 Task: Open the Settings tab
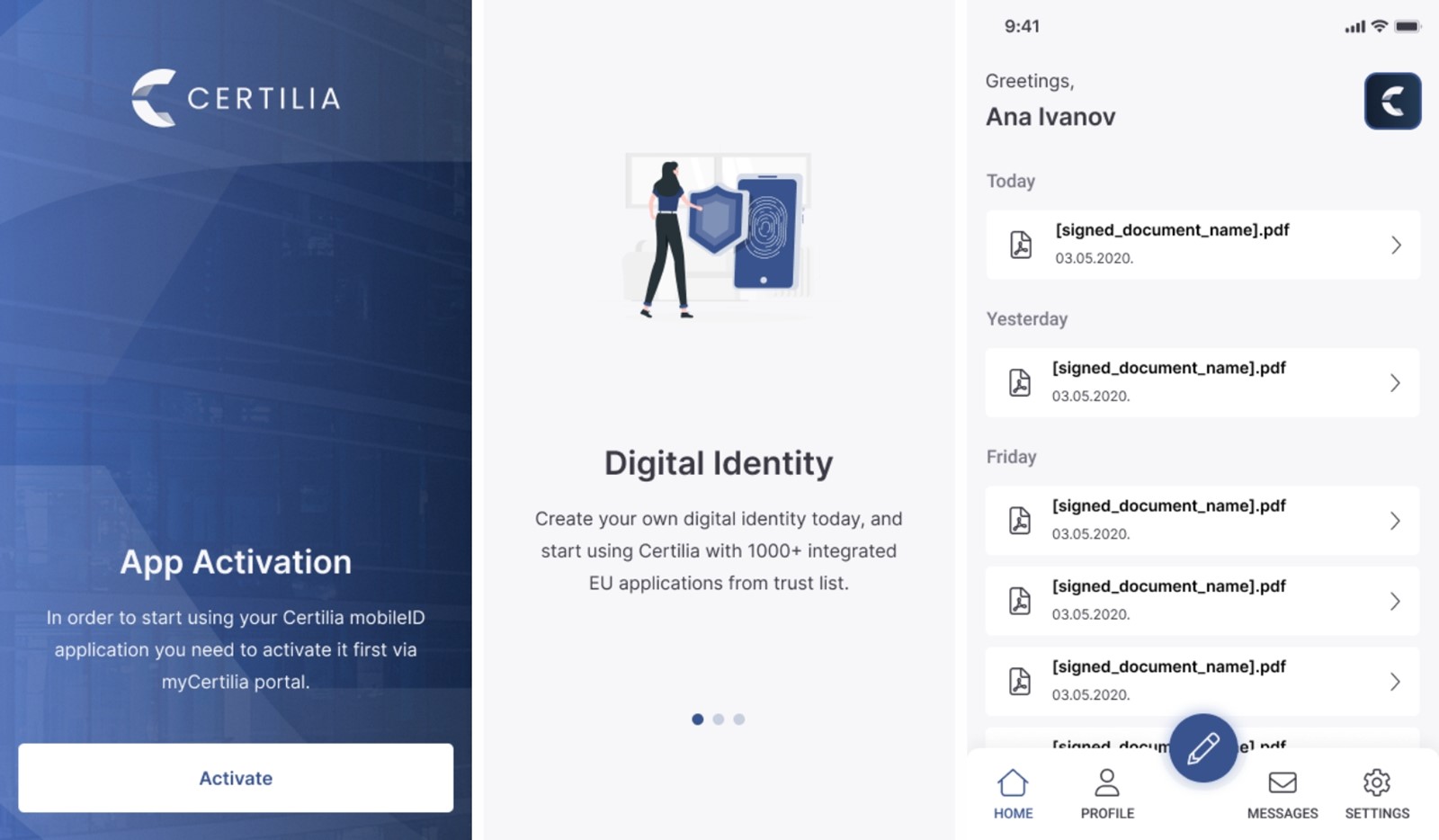pos(1377,794)
